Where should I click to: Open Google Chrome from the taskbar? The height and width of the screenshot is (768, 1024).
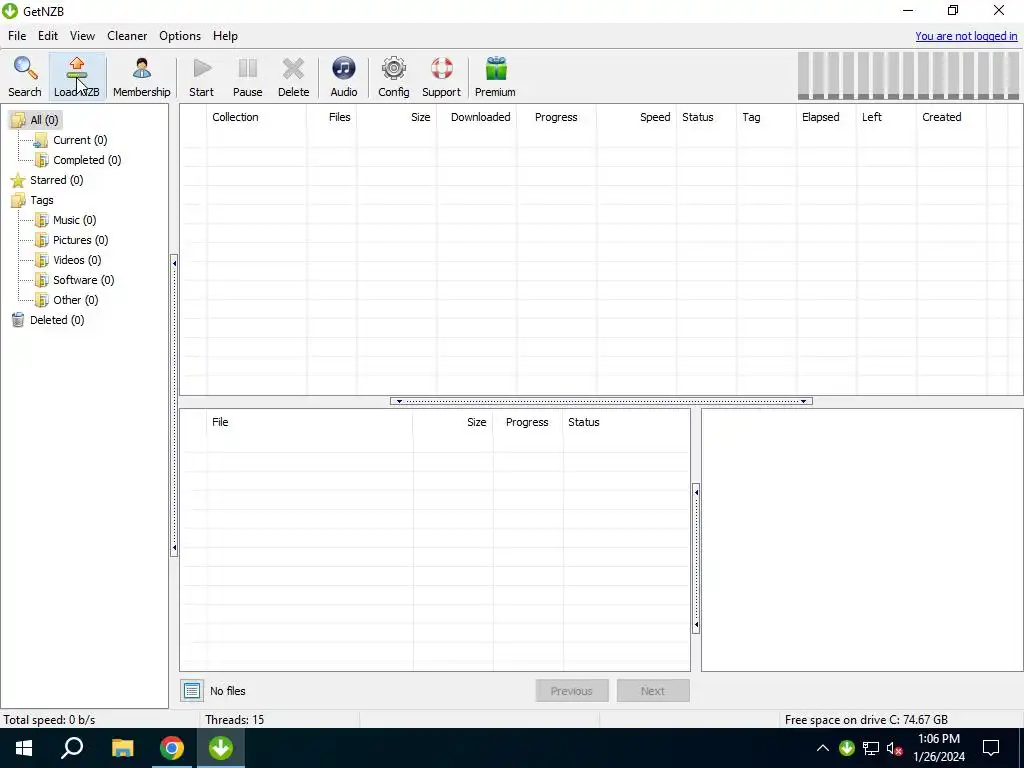172,748
